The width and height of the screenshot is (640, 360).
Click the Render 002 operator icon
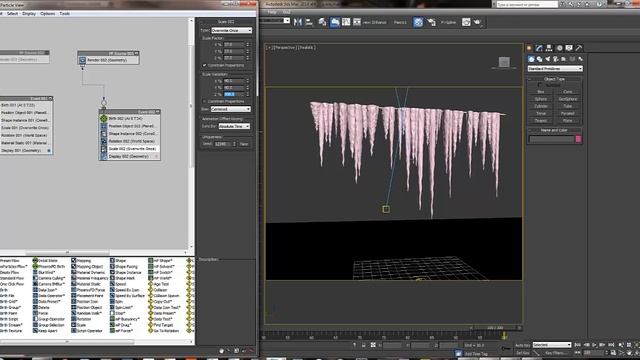[82, 60]
